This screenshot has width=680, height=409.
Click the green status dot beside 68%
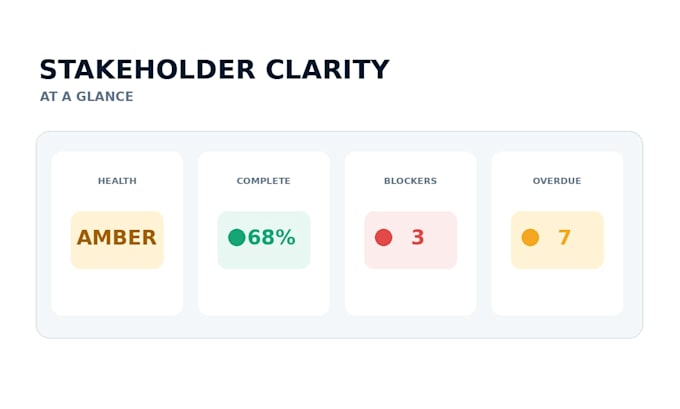(x=237, y=238)
